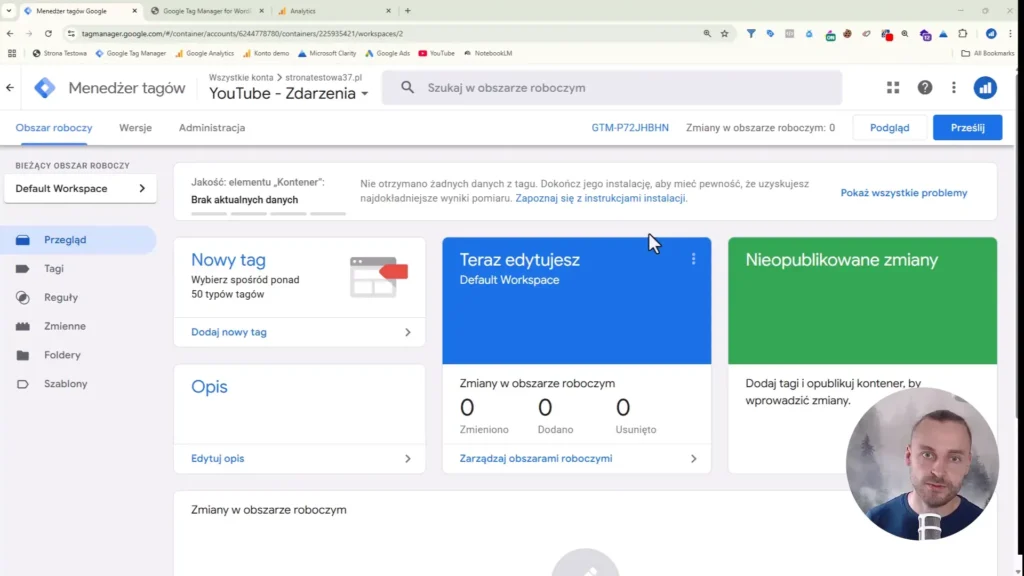Expand Default Workspace selector chevron

coord(142,188)
